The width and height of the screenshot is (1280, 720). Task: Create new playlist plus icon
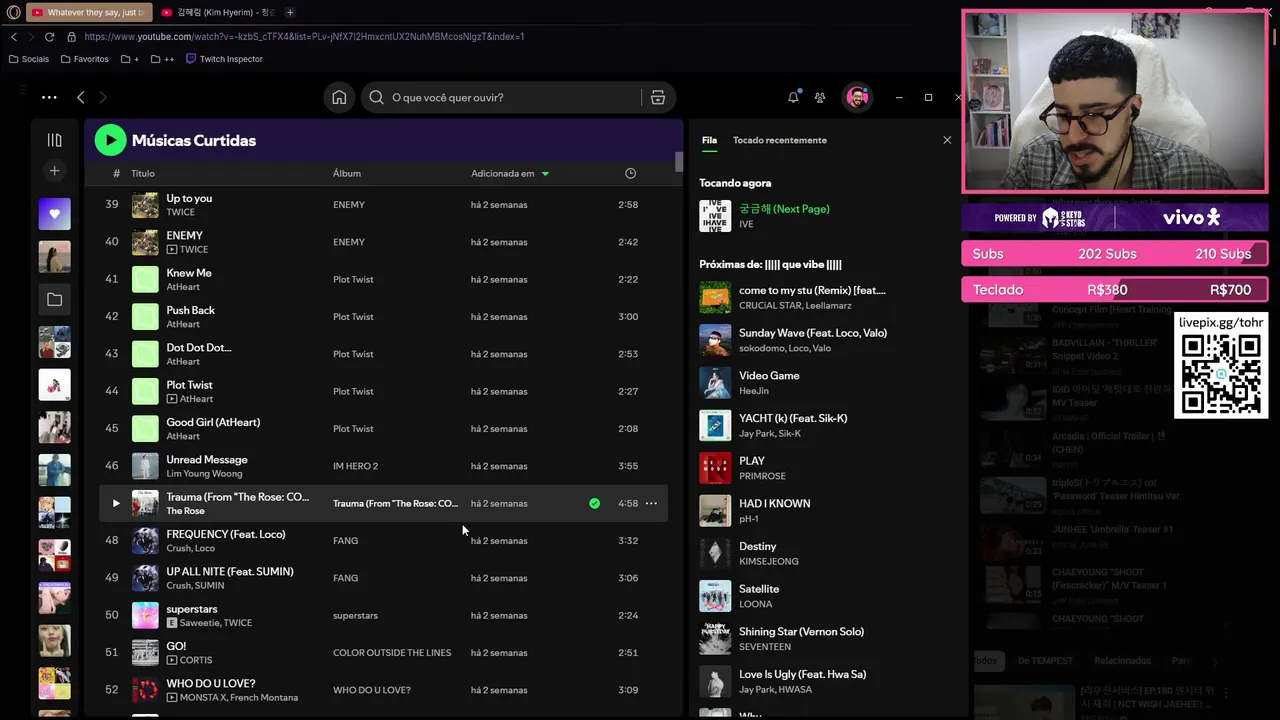tap(54, 171)
